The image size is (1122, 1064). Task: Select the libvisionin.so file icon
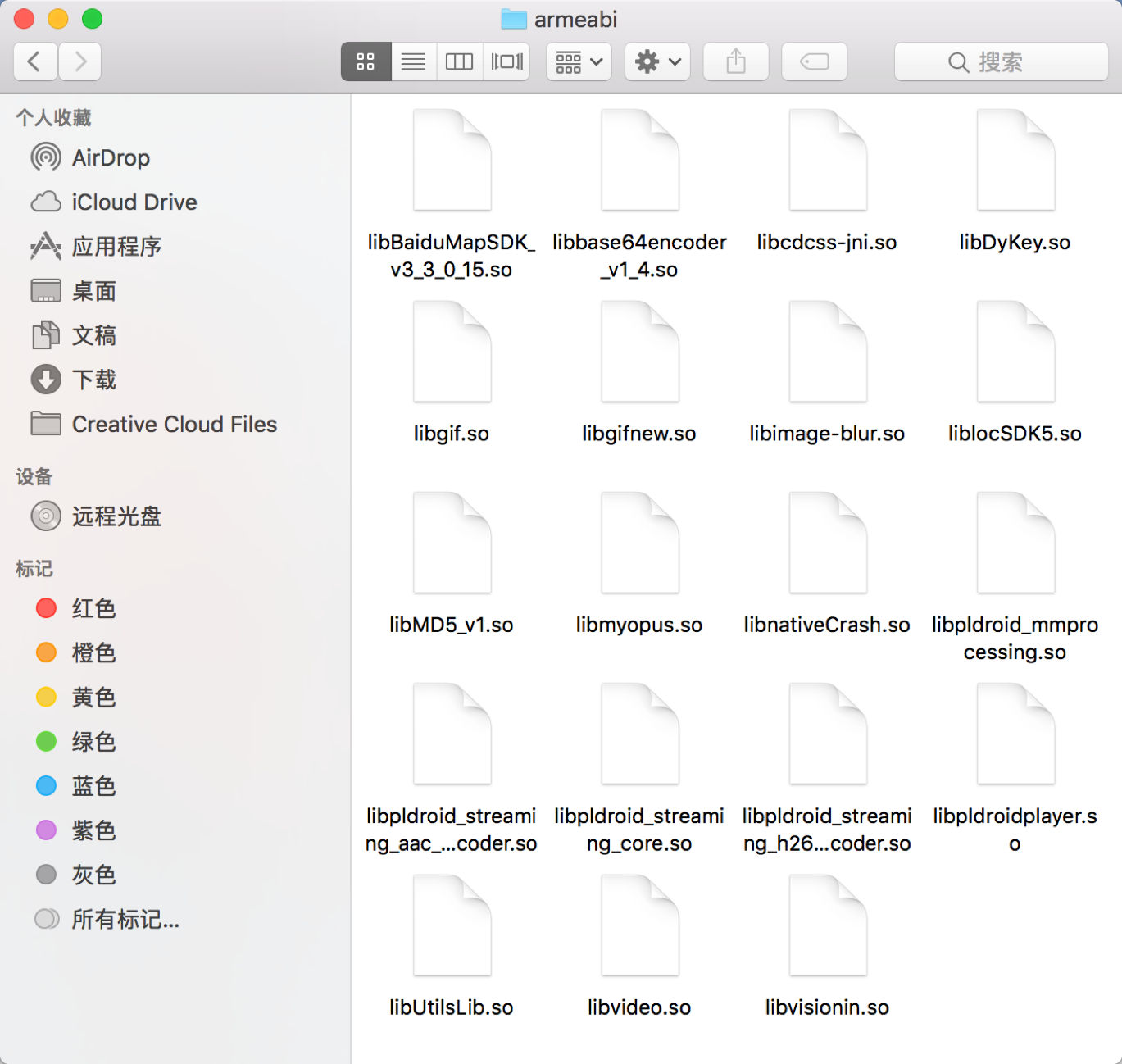click(x=828, y=925)
